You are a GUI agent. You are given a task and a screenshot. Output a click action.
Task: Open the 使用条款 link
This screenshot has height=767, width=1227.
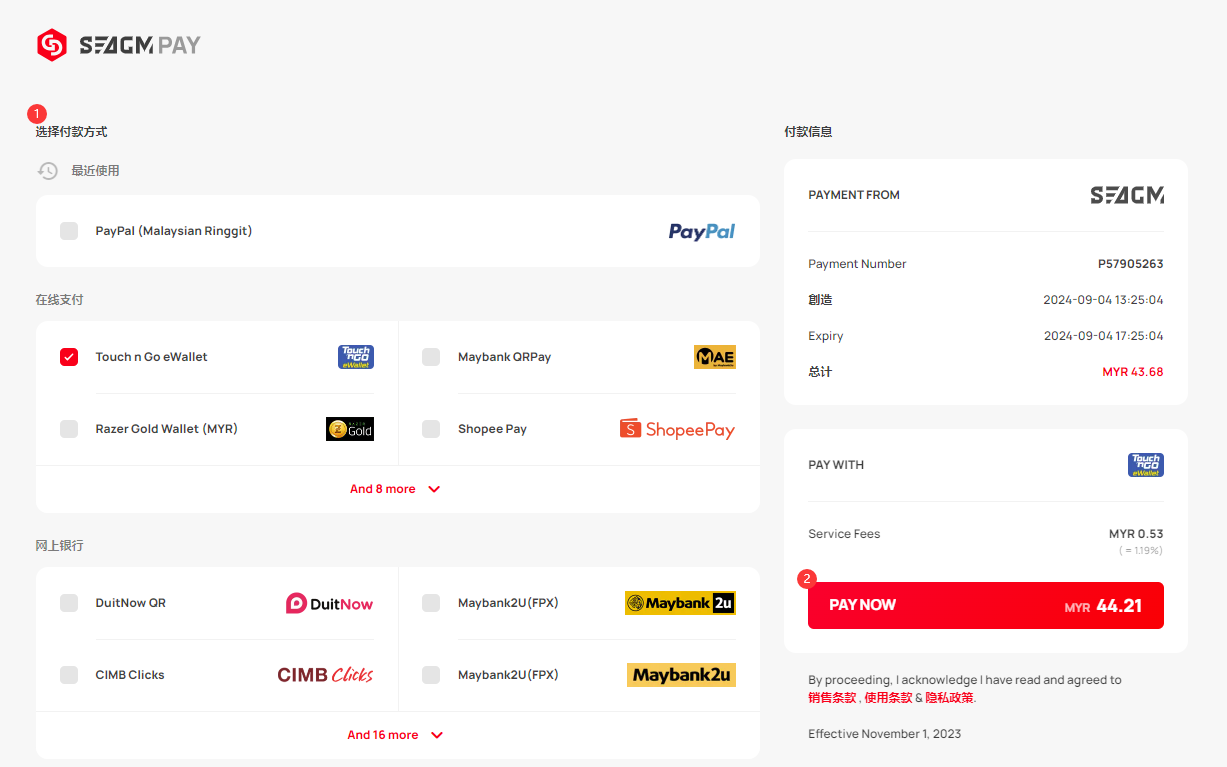pos(888,698)
